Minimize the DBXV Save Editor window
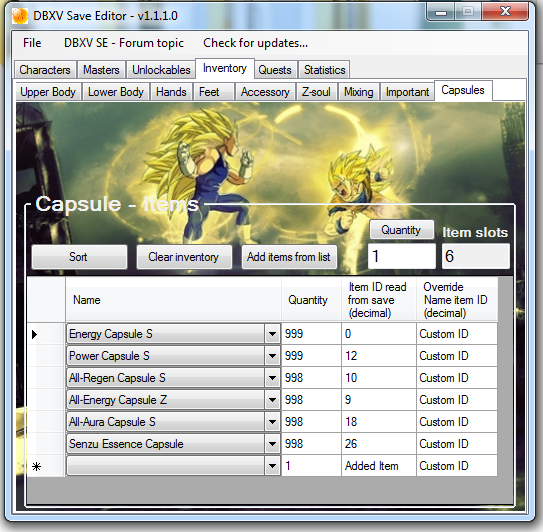 click(x=441, y=12)
